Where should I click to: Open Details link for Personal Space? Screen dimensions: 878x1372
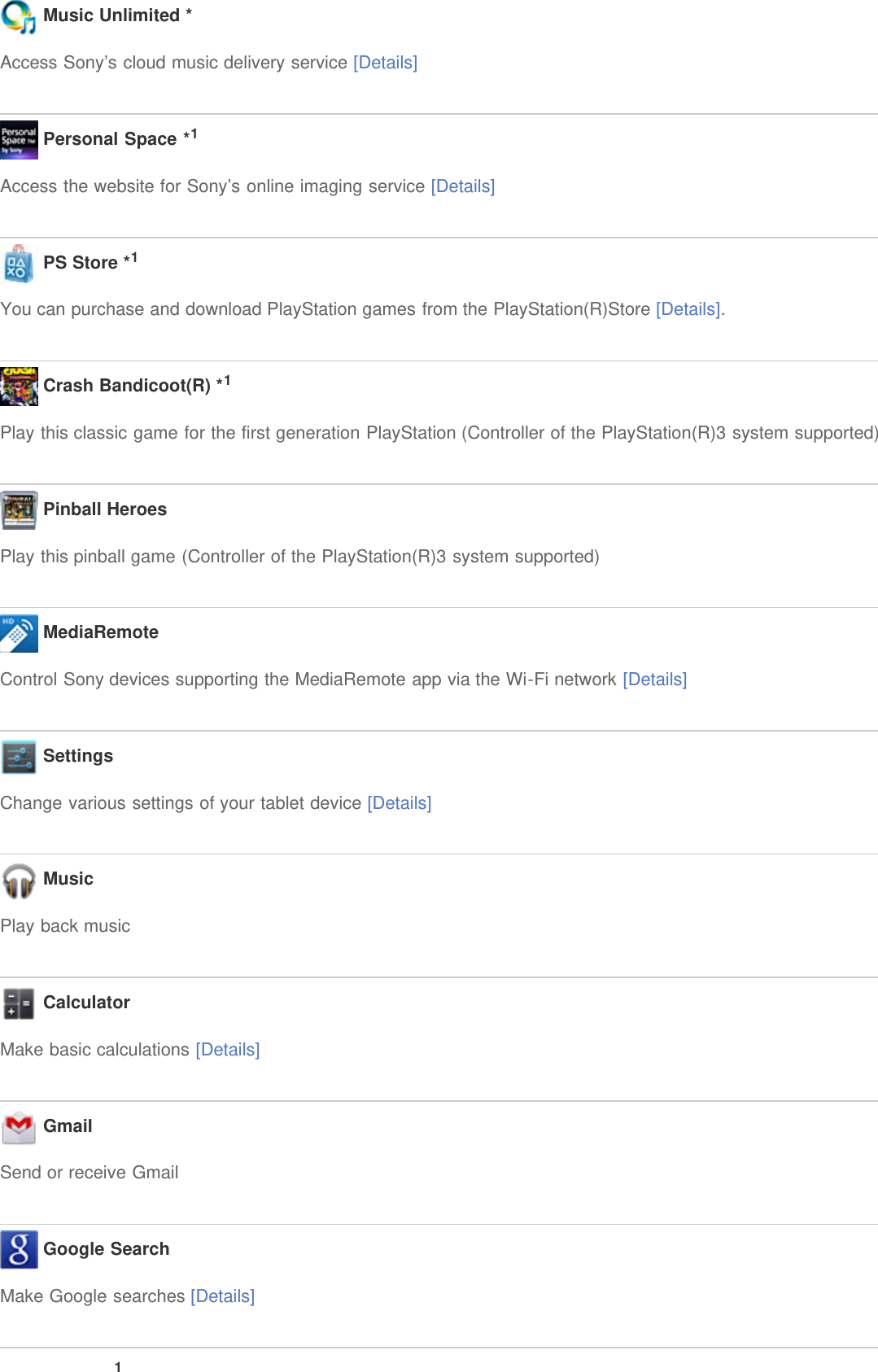462,186
